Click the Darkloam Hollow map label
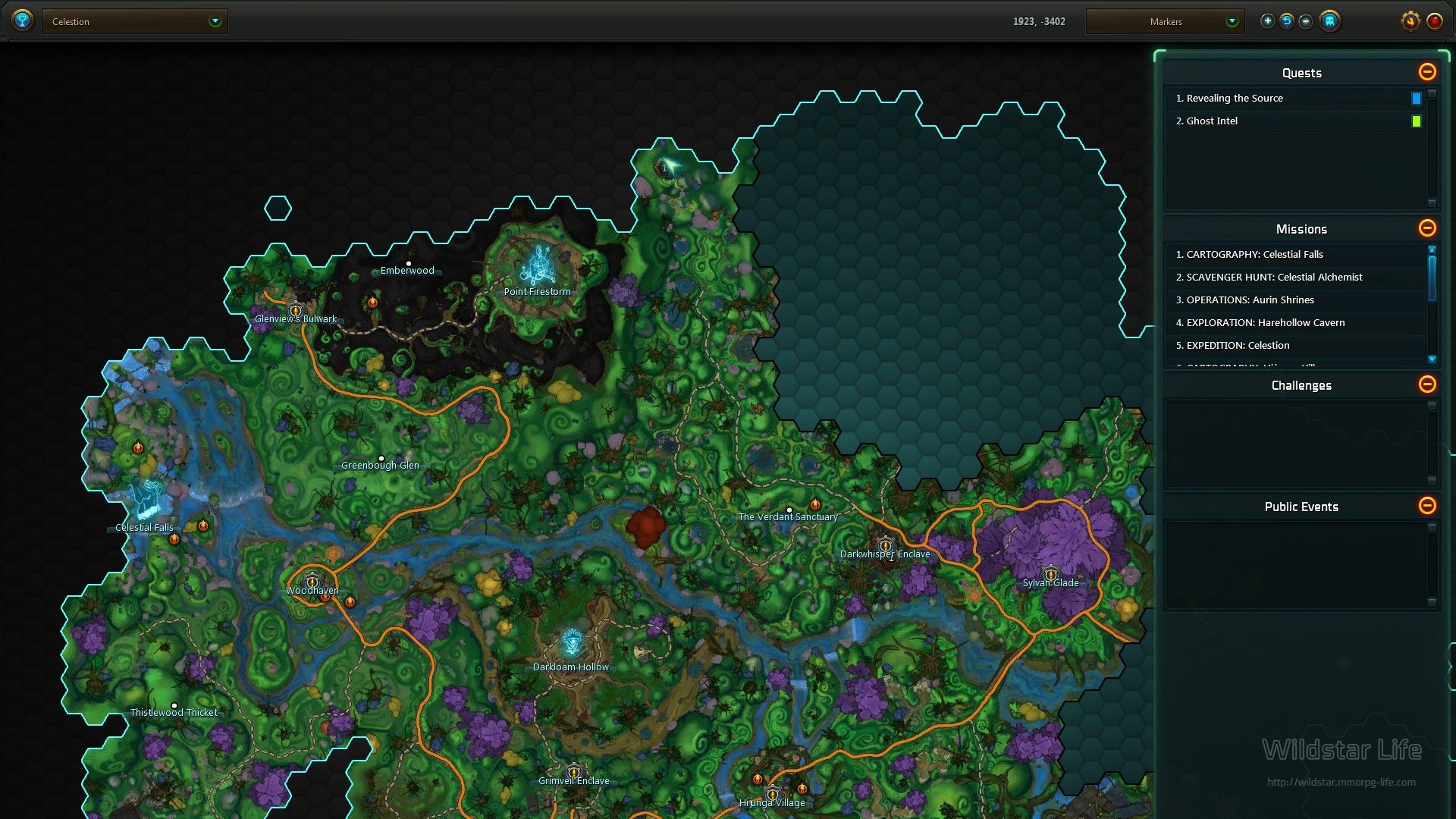1456x819 pixels. click(570, 667)
